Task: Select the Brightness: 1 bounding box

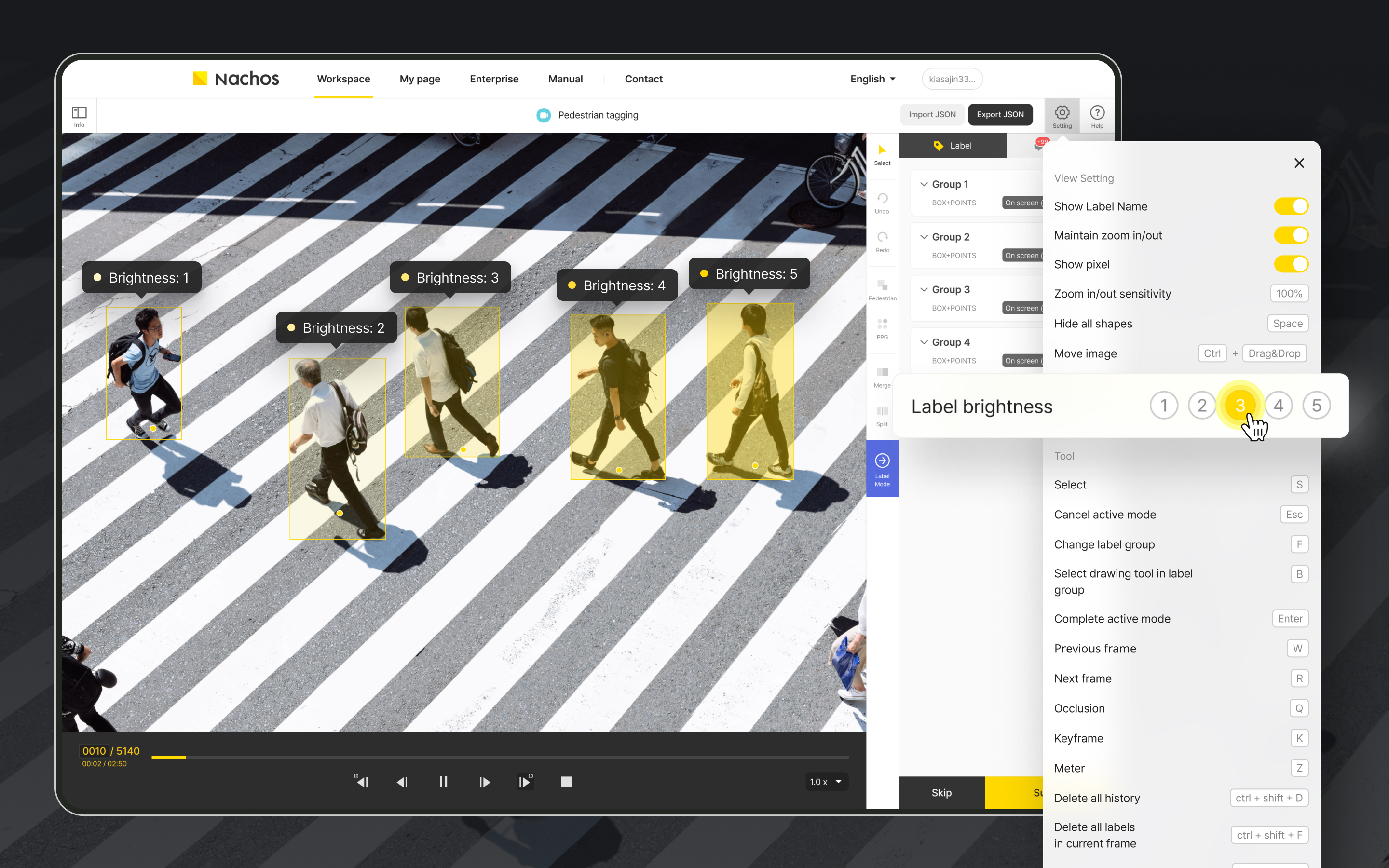Action: tap(144, 373)
